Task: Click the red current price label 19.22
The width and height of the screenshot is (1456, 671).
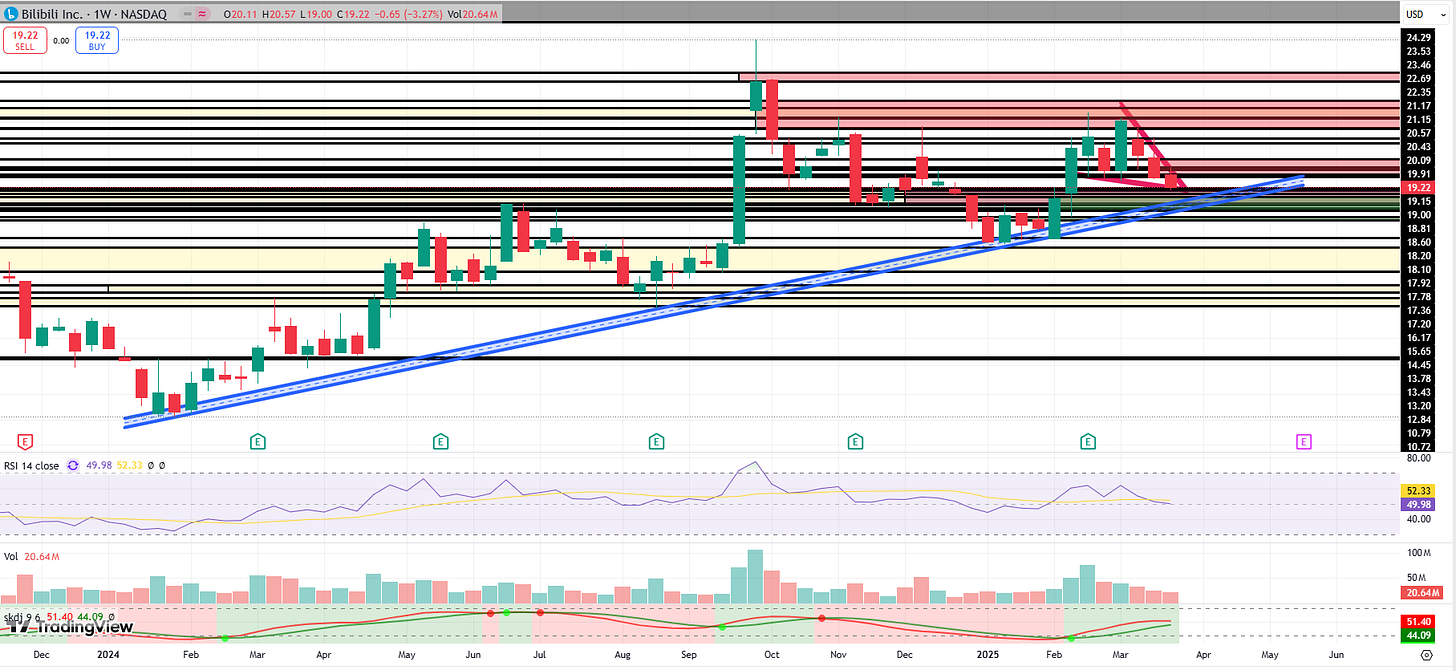Action: [1417, 187]
